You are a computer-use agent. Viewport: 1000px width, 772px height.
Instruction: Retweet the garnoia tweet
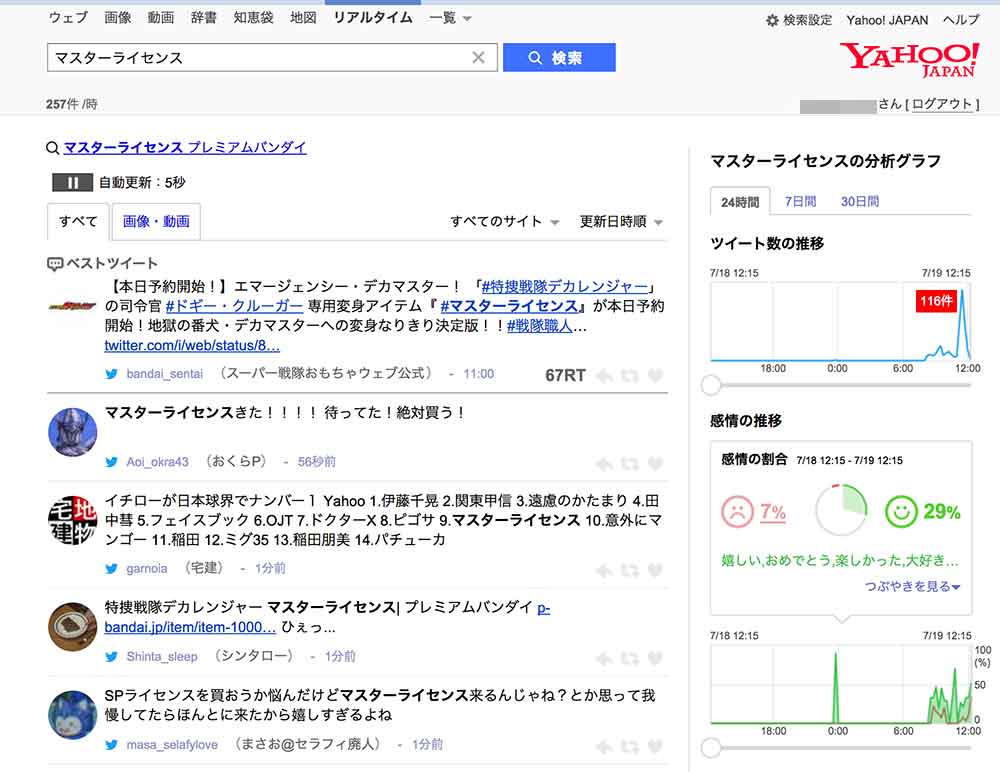point(629,570)
